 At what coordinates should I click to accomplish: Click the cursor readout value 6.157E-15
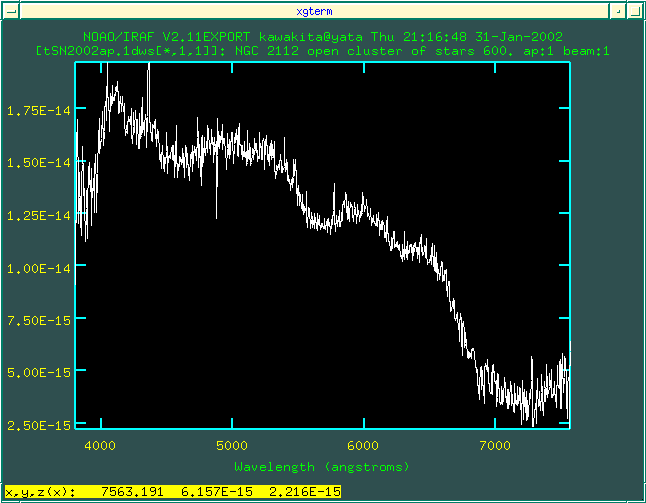(x=217, y=491)
